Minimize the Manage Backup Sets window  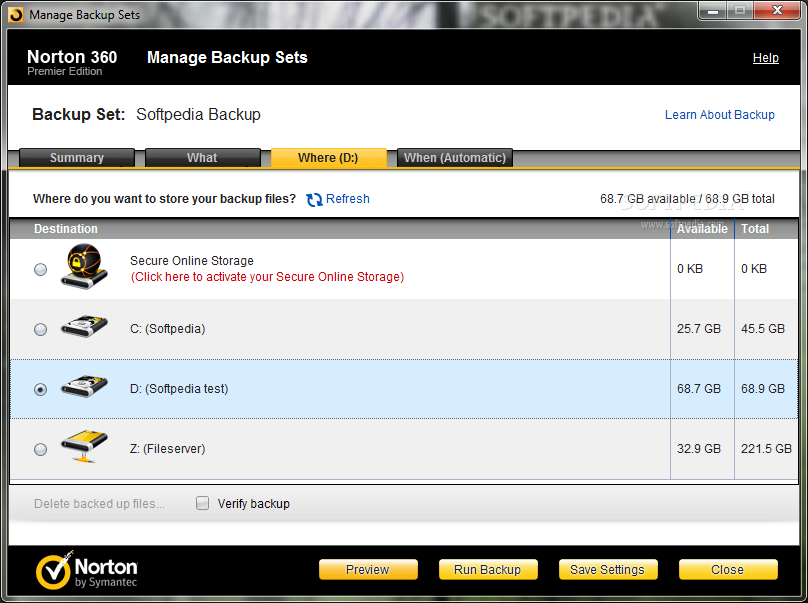pos(713,11)
